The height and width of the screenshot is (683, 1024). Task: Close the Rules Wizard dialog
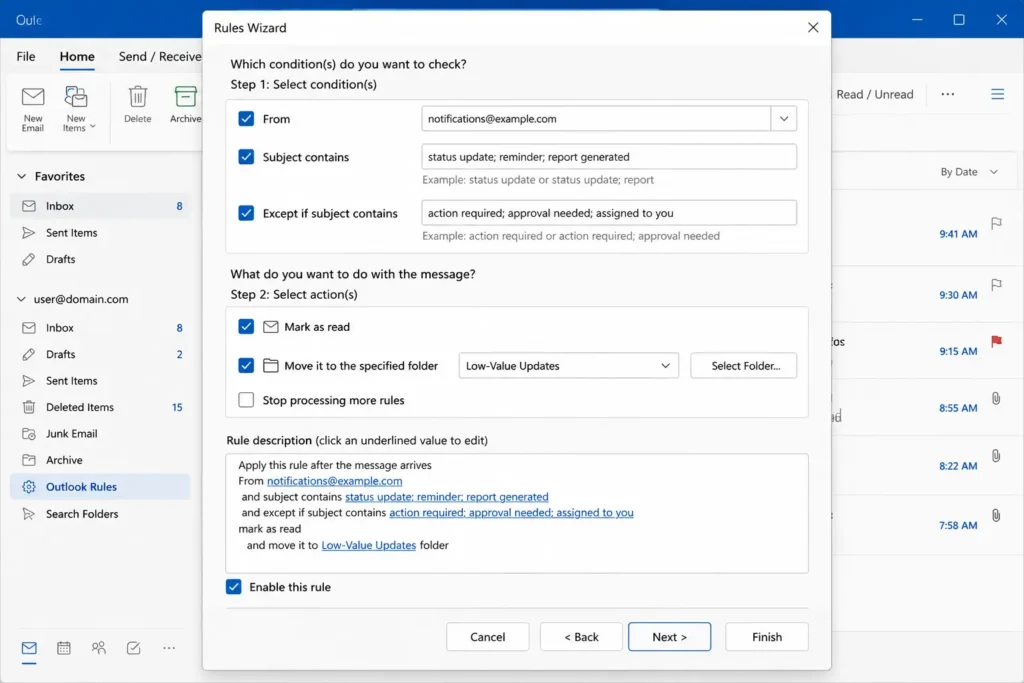click(x=813, y=27)
